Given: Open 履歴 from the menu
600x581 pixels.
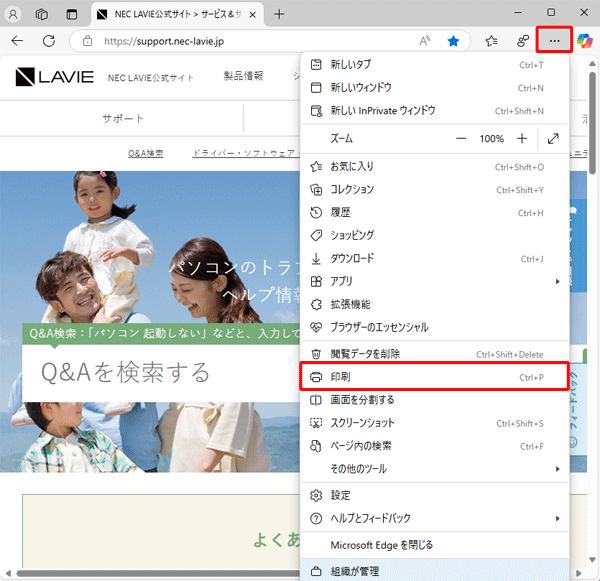Looking at the screenshot, I should pyautogui.click(x=435, y=213).
